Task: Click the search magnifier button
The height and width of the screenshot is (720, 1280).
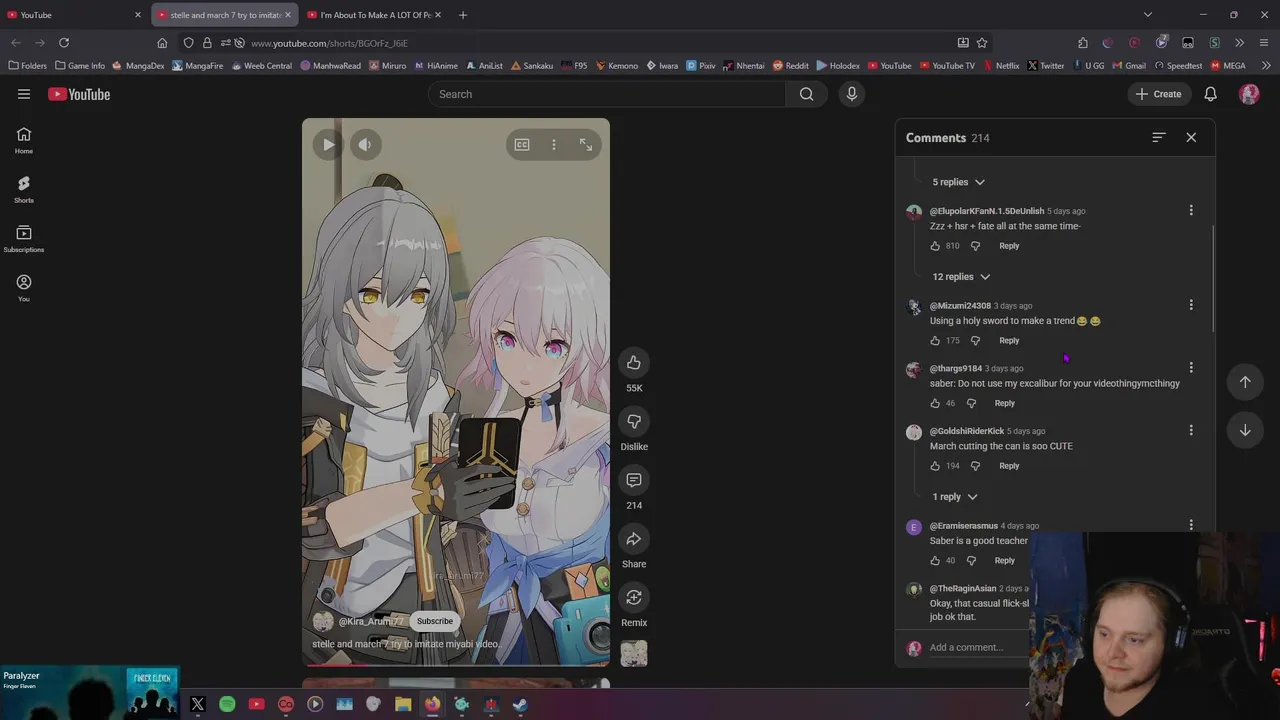Action: [x=806, y=94]
